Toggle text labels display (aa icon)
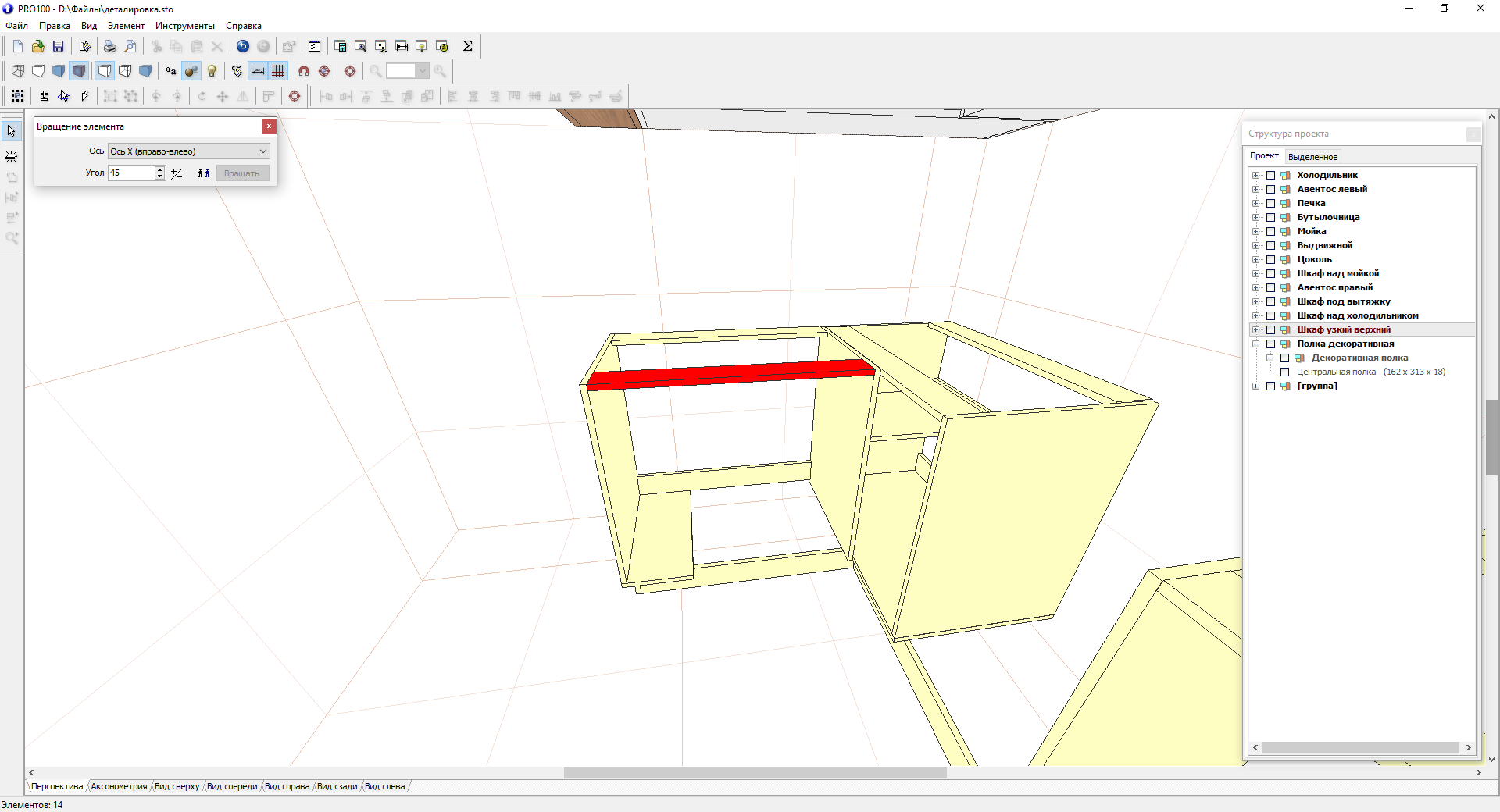 coord(171,71)
